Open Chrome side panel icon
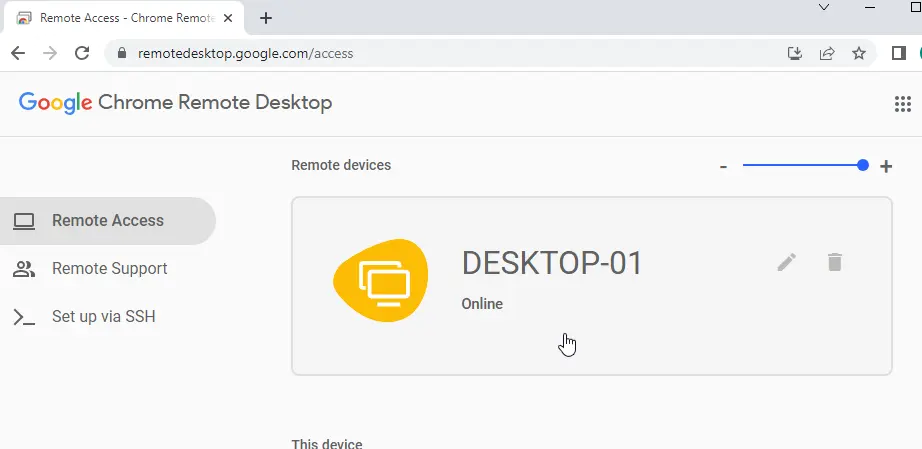 tap(898, 53)
